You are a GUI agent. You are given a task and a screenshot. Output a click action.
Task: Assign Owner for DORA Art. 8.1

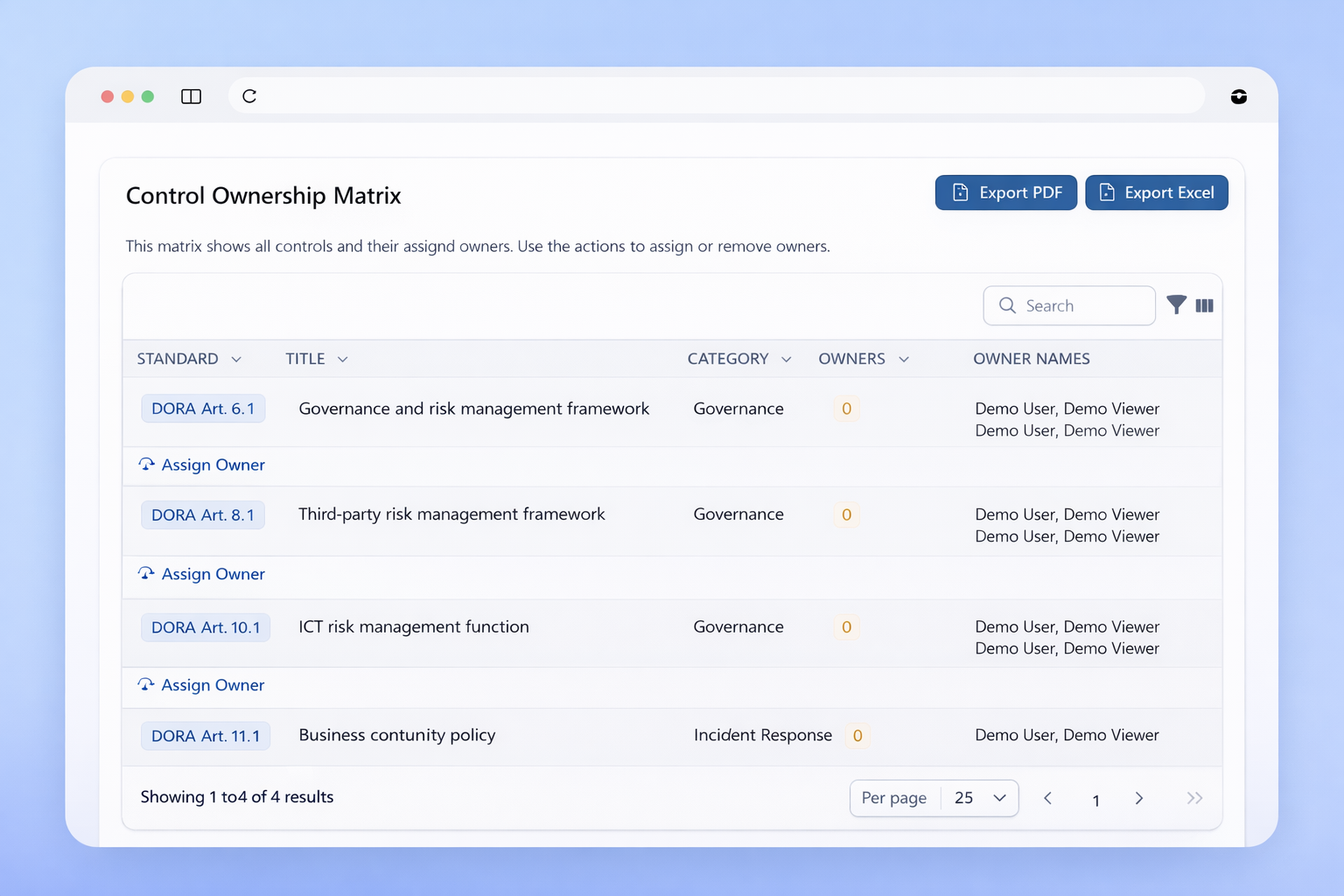[202, 574]
